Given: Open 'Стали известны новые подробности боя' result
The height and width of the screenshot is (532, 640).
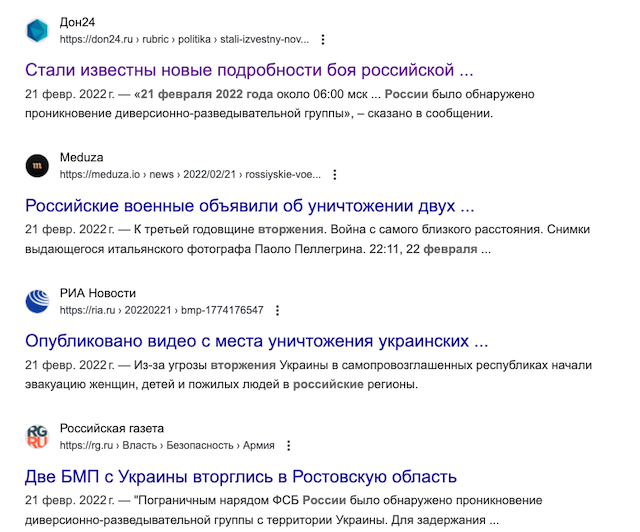Looking at the screenshot, I should click(x=249, y=70).
